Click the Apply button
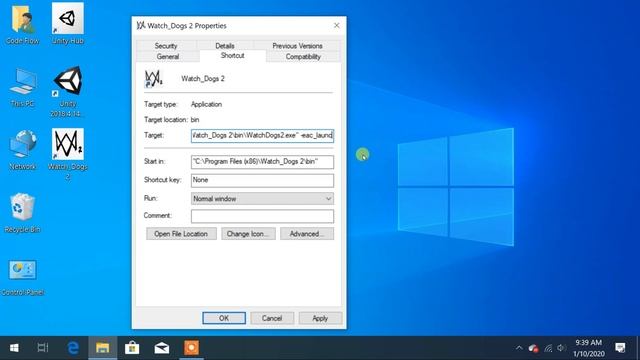The height and width of the screenshot is (360, 640). tap(320, 318)
